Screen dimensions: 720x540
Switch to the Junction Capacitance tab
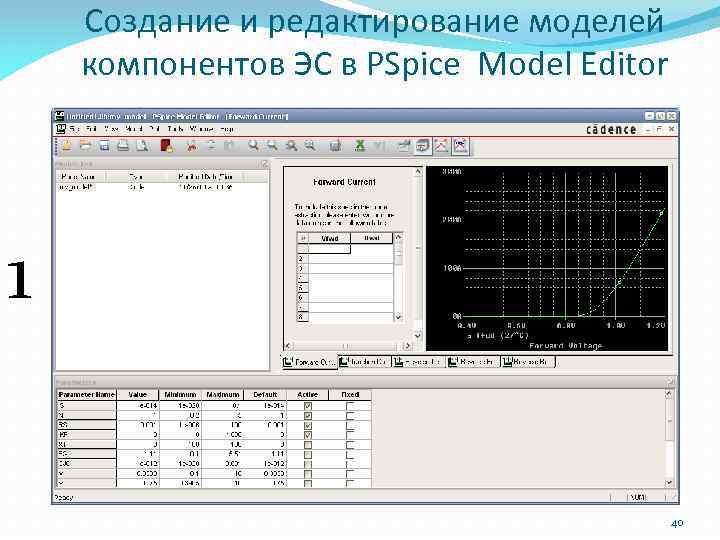click(x=364, y=362)
